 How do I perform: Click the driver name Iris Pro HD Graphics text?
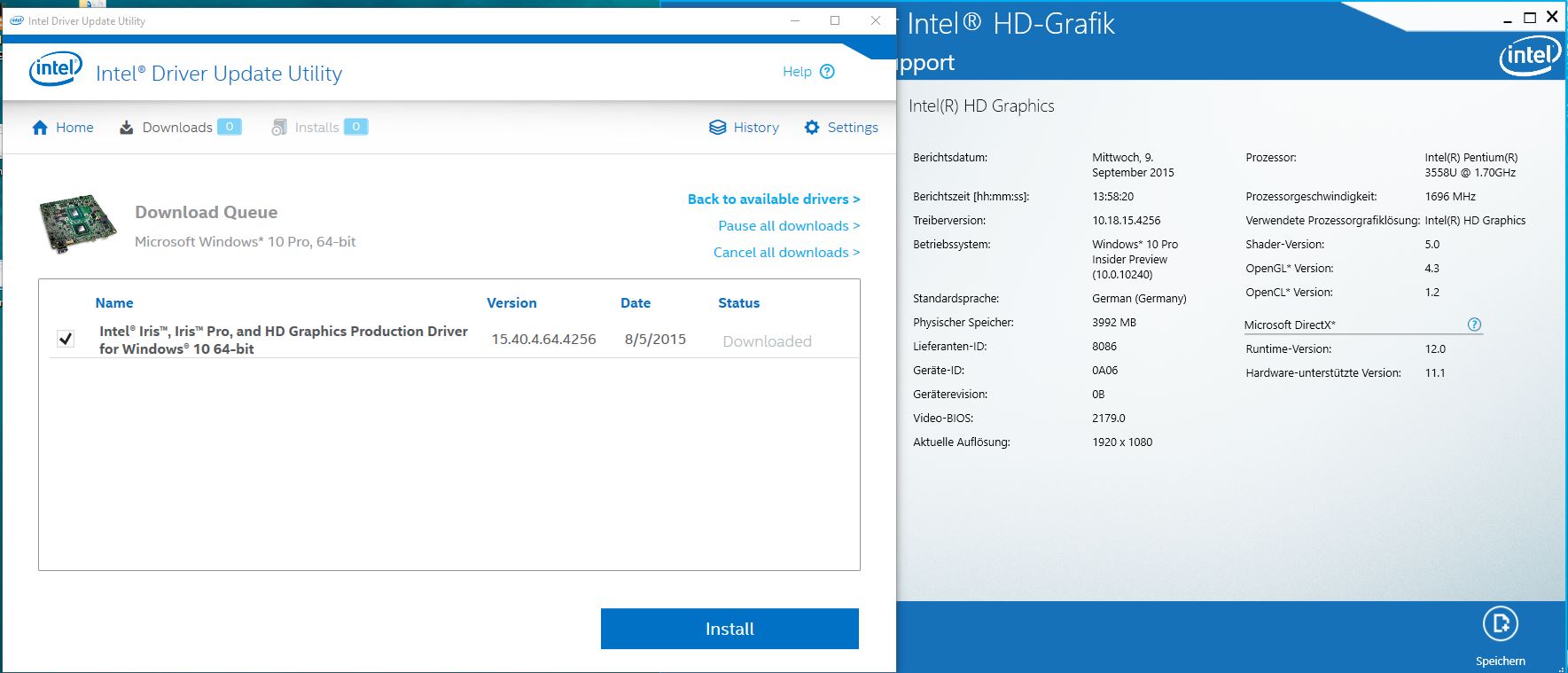point(284,340)
